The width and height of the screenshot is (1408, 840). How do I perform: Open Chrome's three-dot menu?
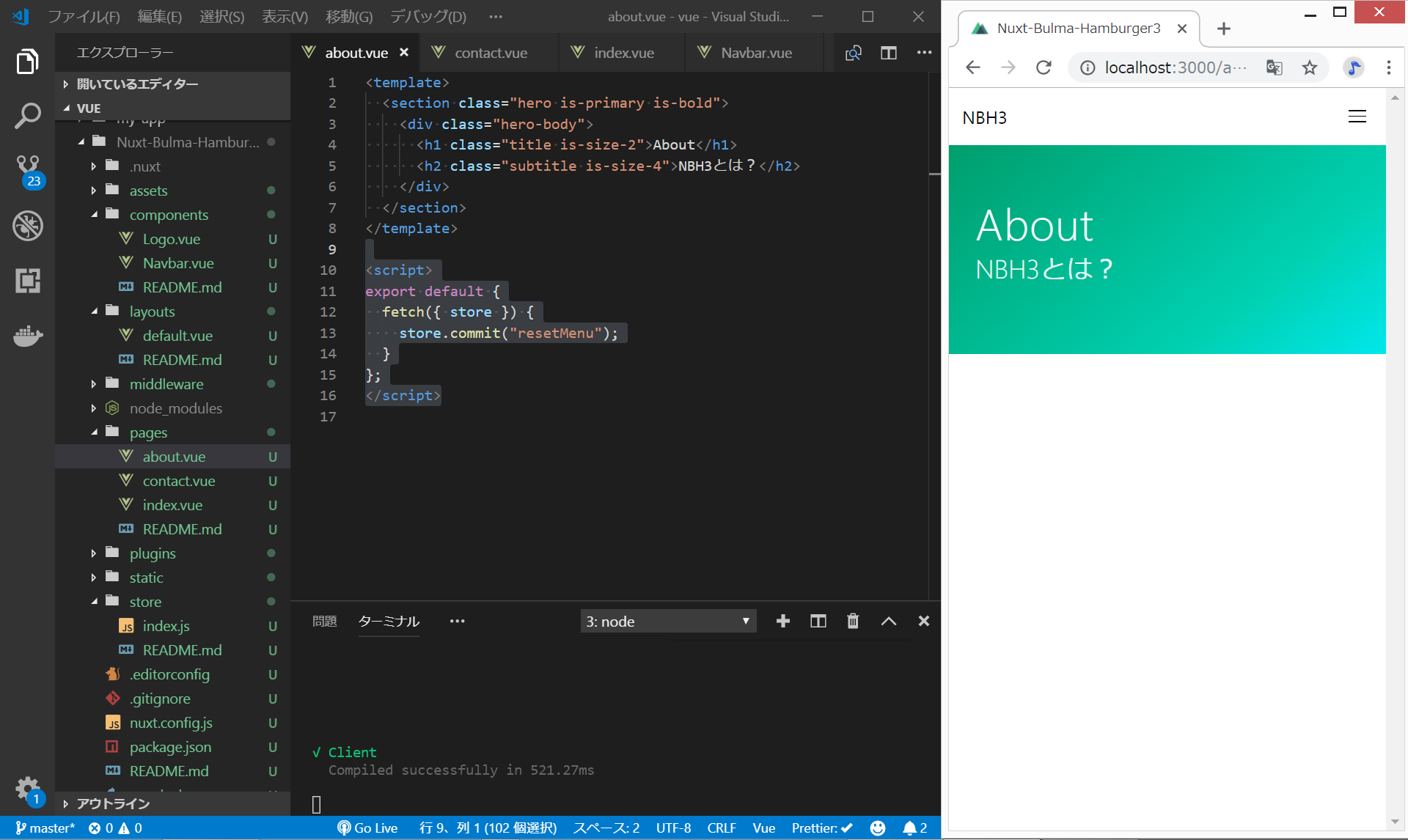pyautogui.click(x=1388, y=68)
